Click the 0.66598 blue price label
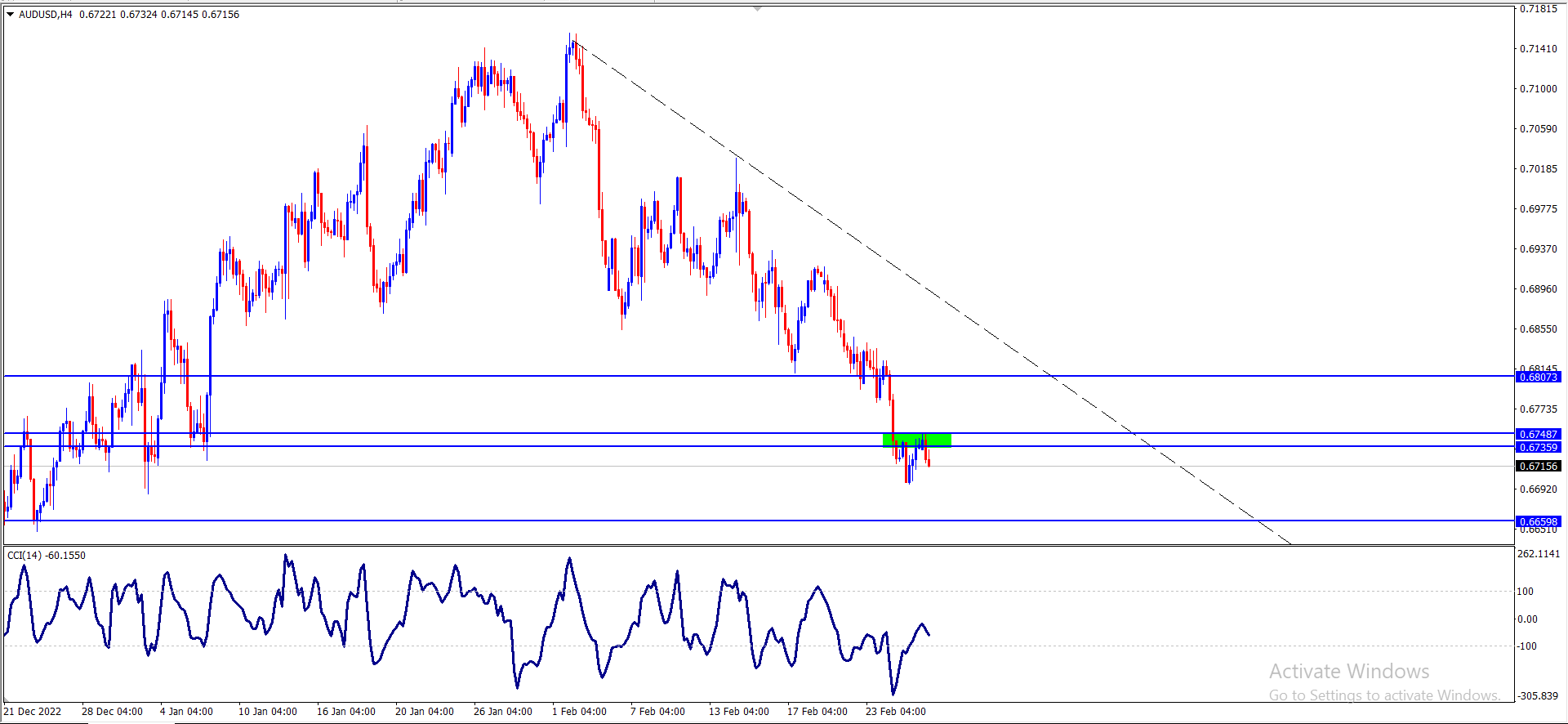This screenshot has height=724, width=1568. point(1539,521)
